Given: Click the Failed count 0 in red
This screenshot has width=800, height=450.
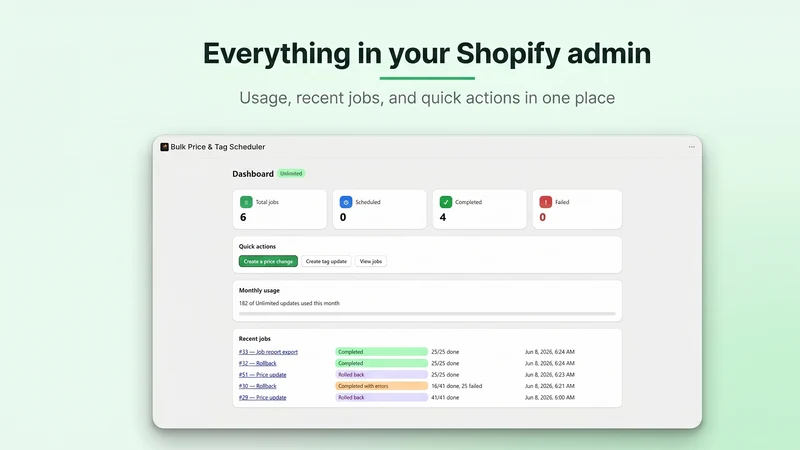Looking at the screenshot, I should tap(542, 217).
